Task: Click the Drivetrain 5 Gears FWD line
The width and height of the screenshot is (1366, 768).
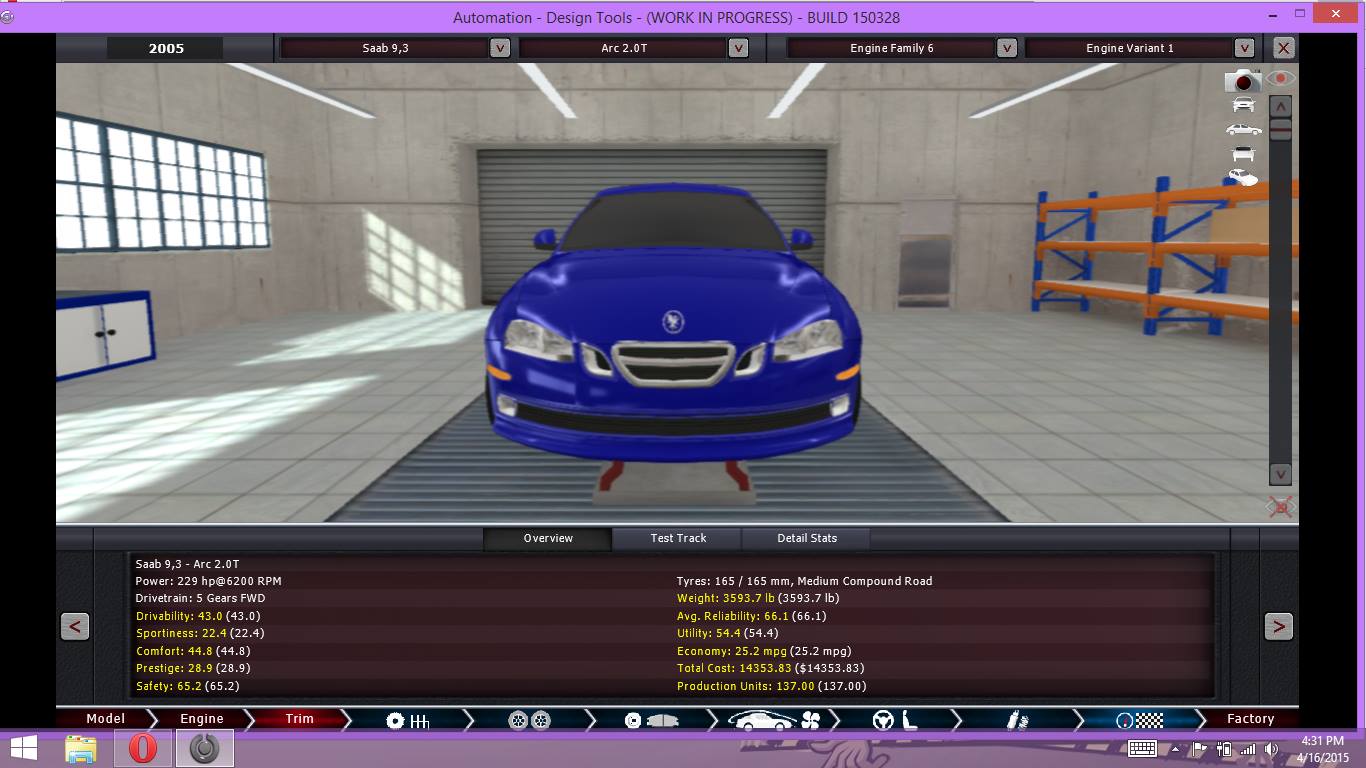Action: 200,598
